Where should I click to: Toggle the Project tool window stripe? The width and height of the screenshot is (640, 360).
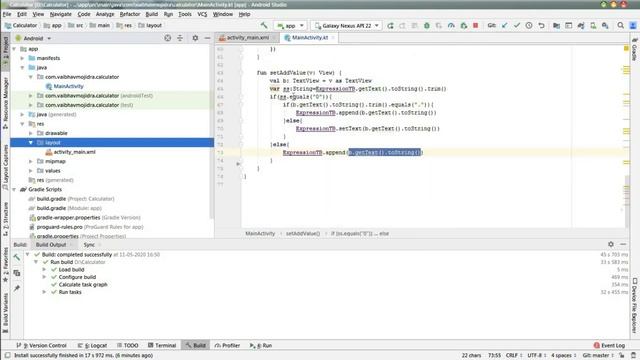point(5,51)
